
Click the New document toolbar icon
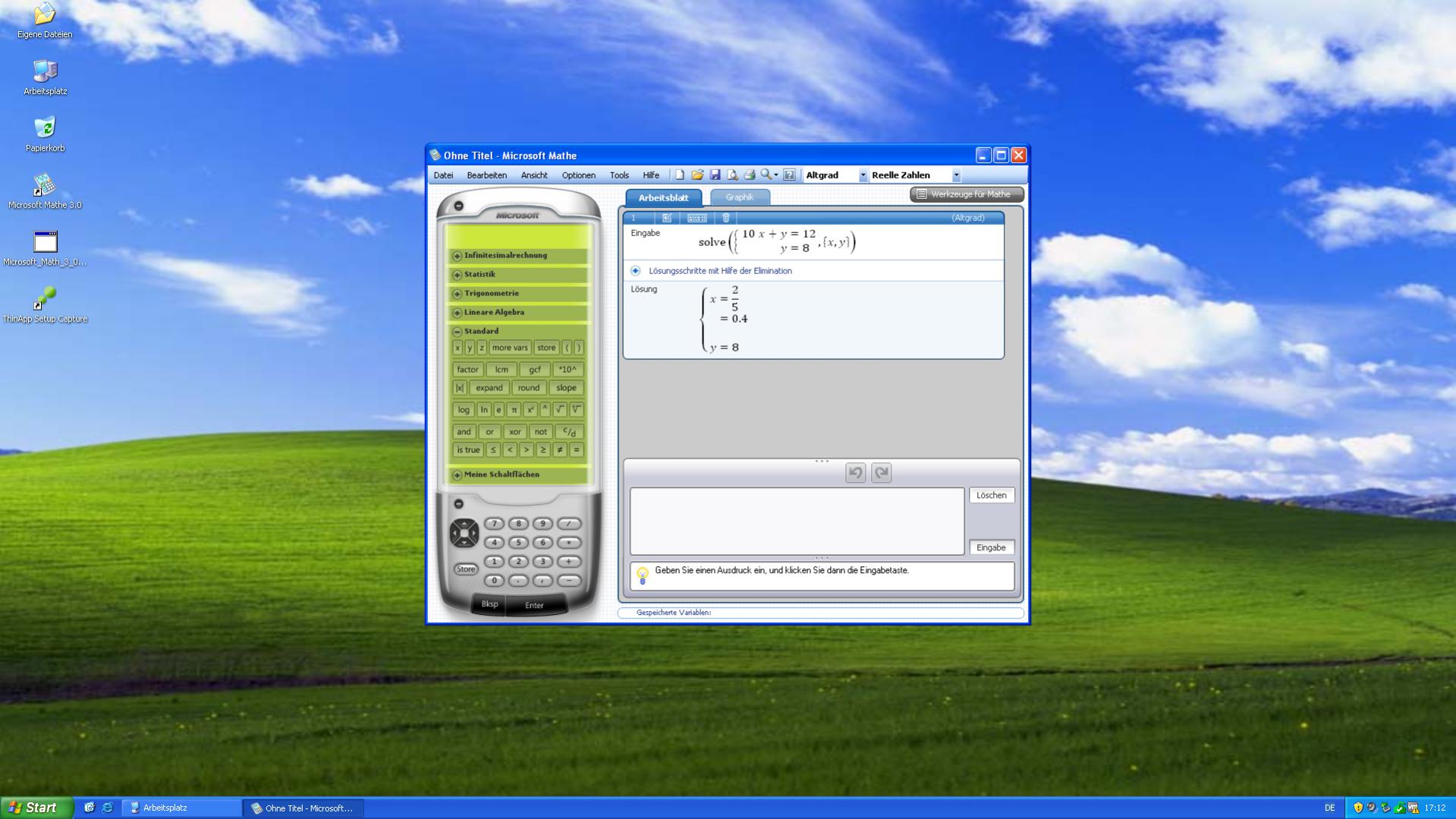click(680, 175)
